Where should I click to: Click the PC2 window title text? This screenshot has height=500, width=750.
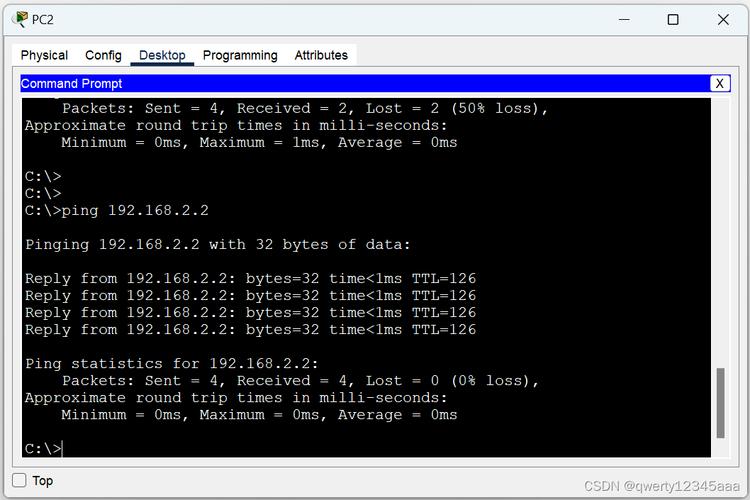[x=43, y=19]
